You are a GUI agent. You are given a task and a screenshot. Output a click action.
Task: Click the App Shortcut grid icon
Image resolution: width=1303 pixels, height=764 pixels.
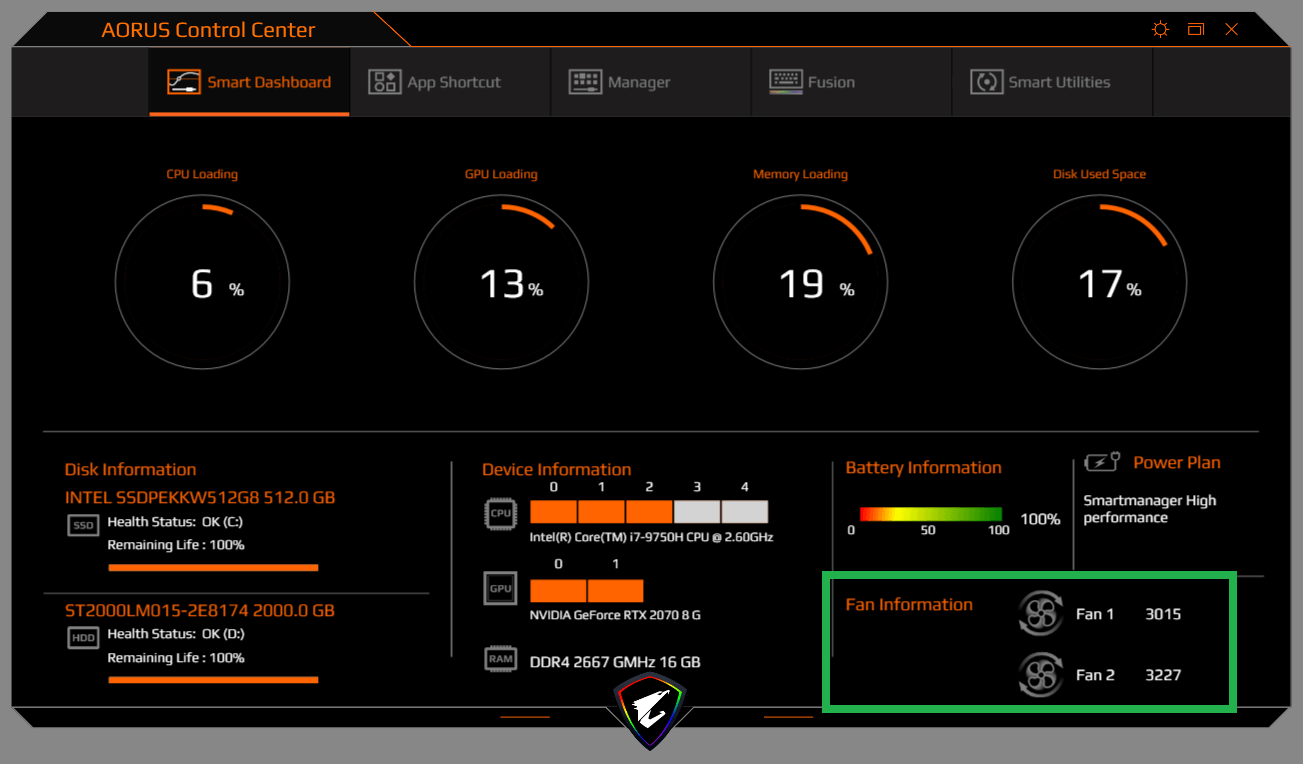384,82
